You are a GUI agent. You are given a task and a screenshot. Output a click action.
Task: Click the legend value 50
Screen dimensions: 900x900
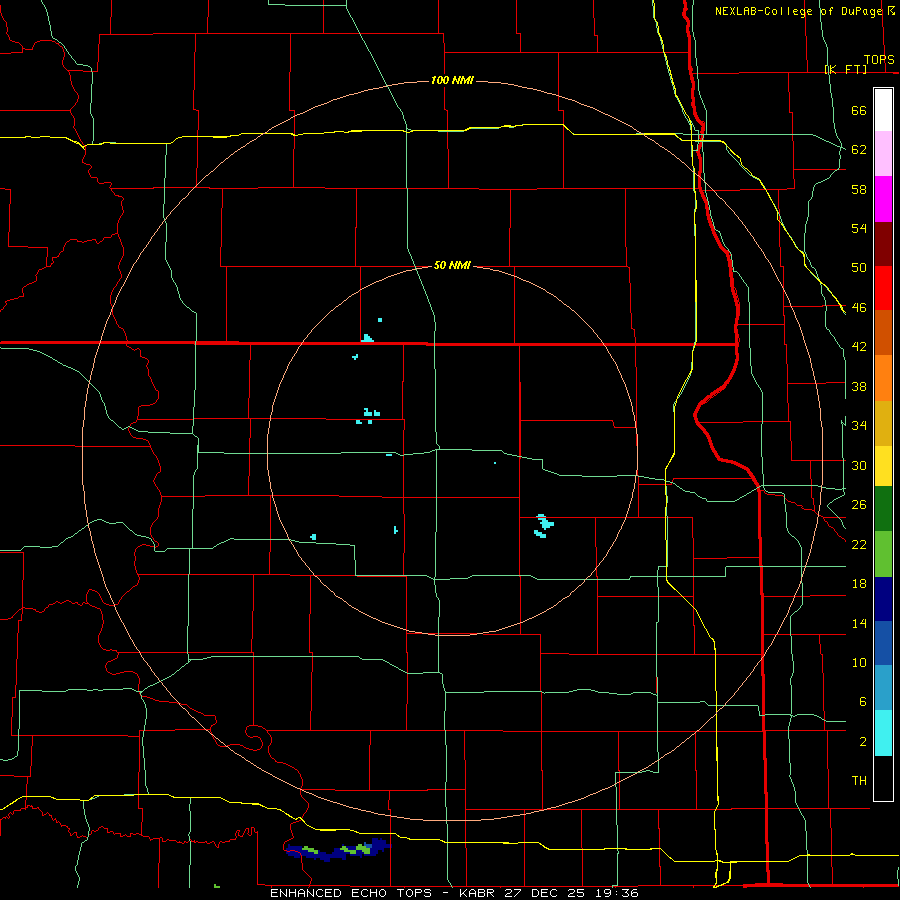[859, 268]
